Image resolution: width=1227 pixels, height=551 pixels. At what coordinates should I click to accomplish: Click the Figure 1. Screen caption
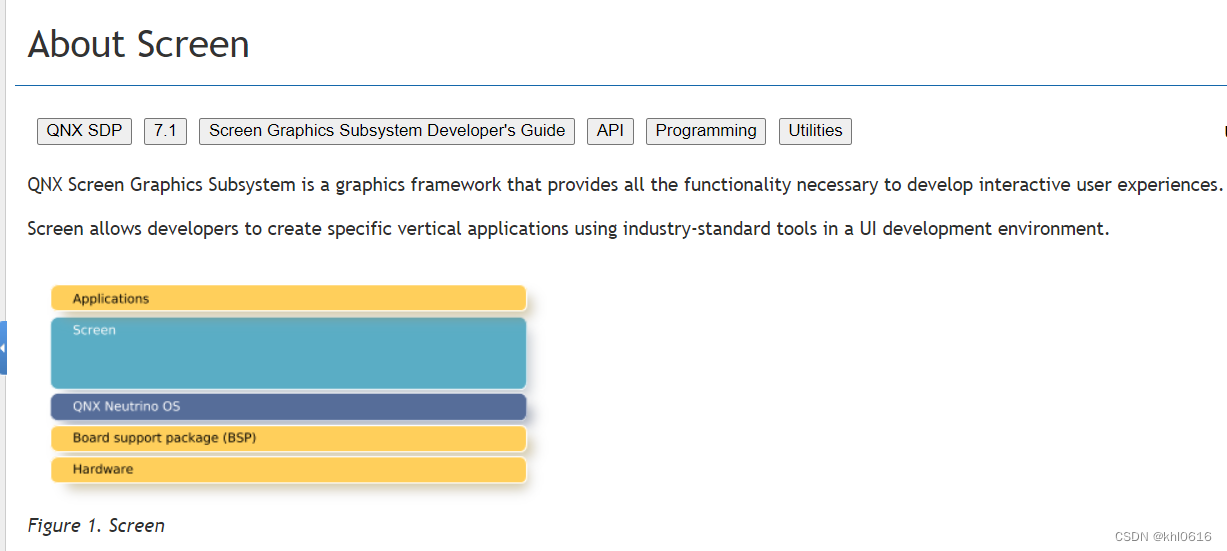click(x=96, y=526)
